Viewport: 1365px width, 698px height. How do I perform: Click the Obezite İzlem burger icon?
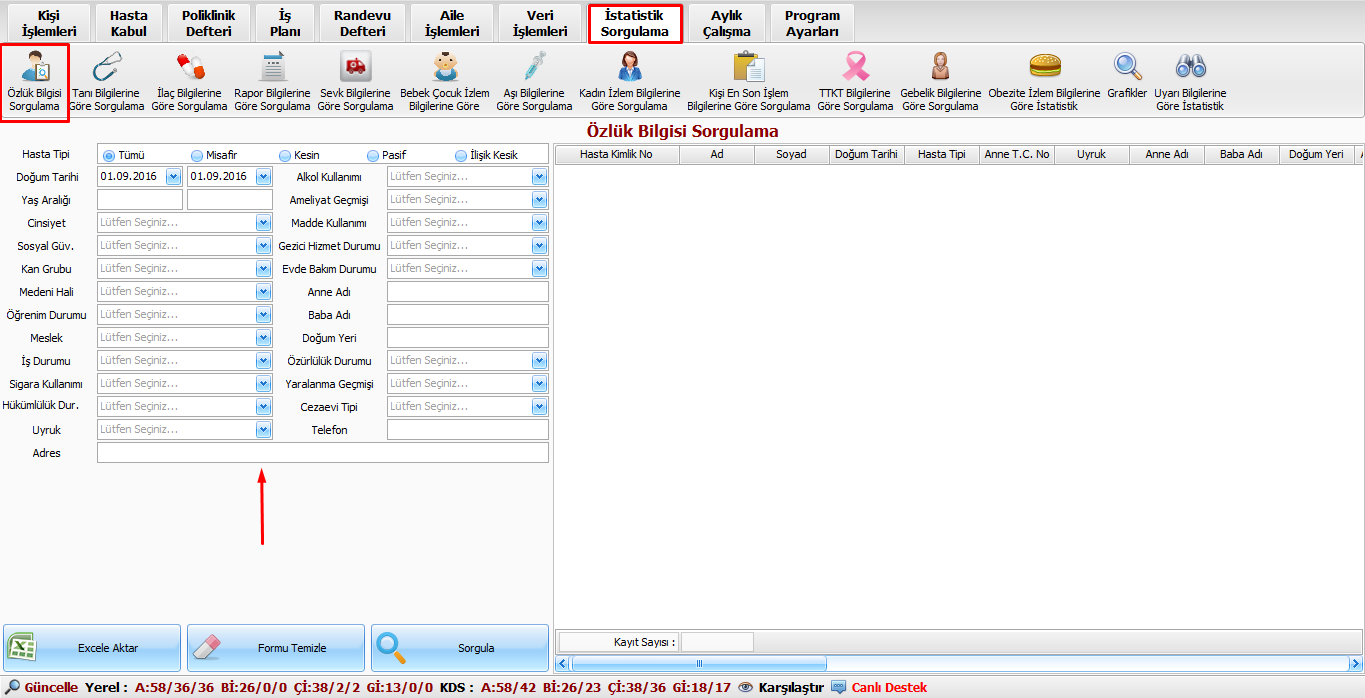tap(1044, 67)
